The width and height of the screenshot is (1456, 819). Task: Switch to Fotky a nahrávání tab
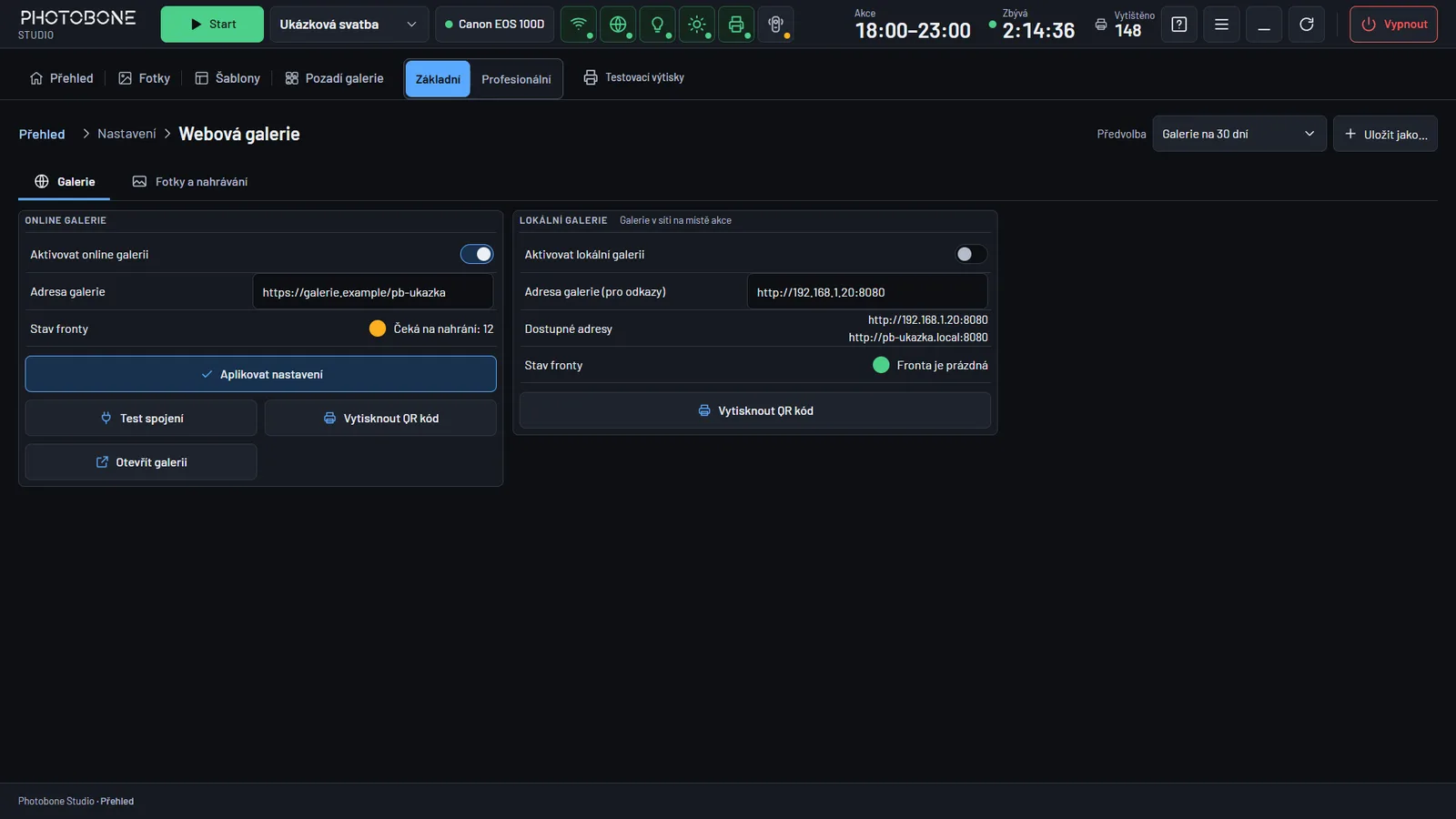click(x=190, y=182)
